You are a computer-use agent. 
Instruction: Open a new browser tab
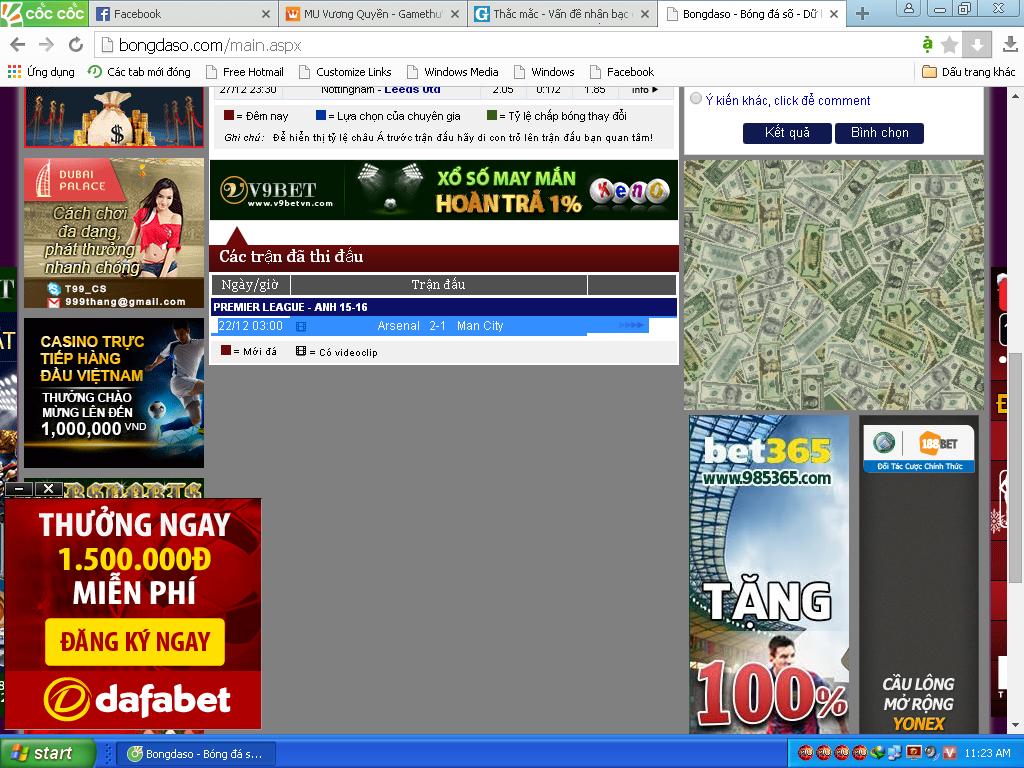(862, 14)
